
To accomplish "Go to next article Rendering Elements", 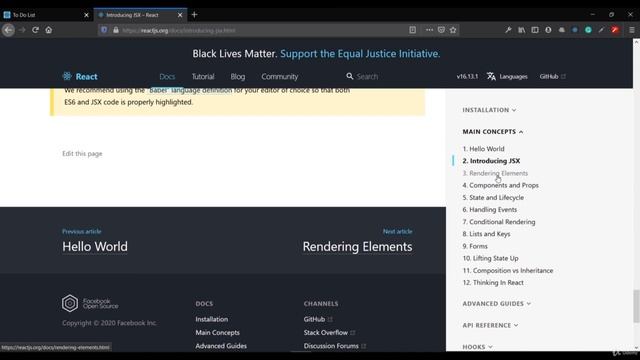I will [357, 247].
